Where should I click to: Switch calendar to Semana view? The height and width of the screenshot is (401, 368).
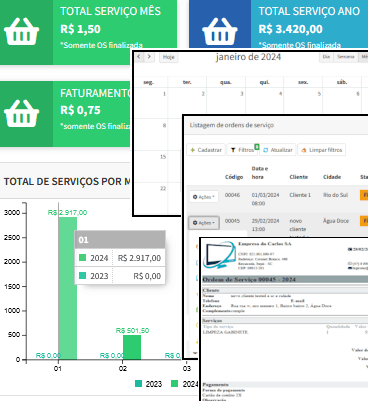345,57
